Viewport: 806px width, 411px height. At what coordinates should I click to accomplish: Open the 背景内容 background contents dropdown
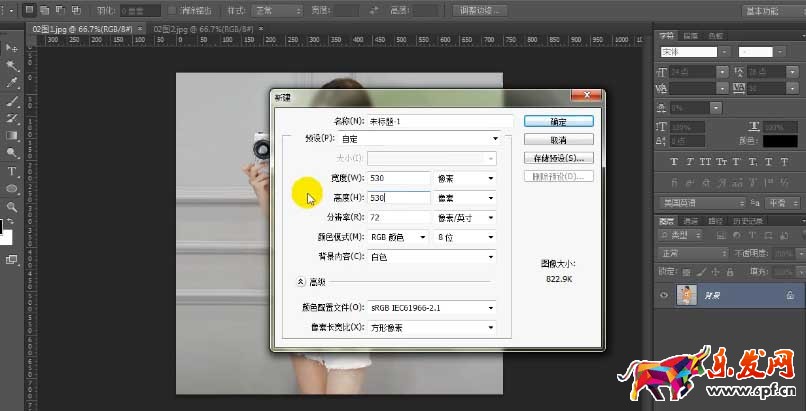pos(432,257)
